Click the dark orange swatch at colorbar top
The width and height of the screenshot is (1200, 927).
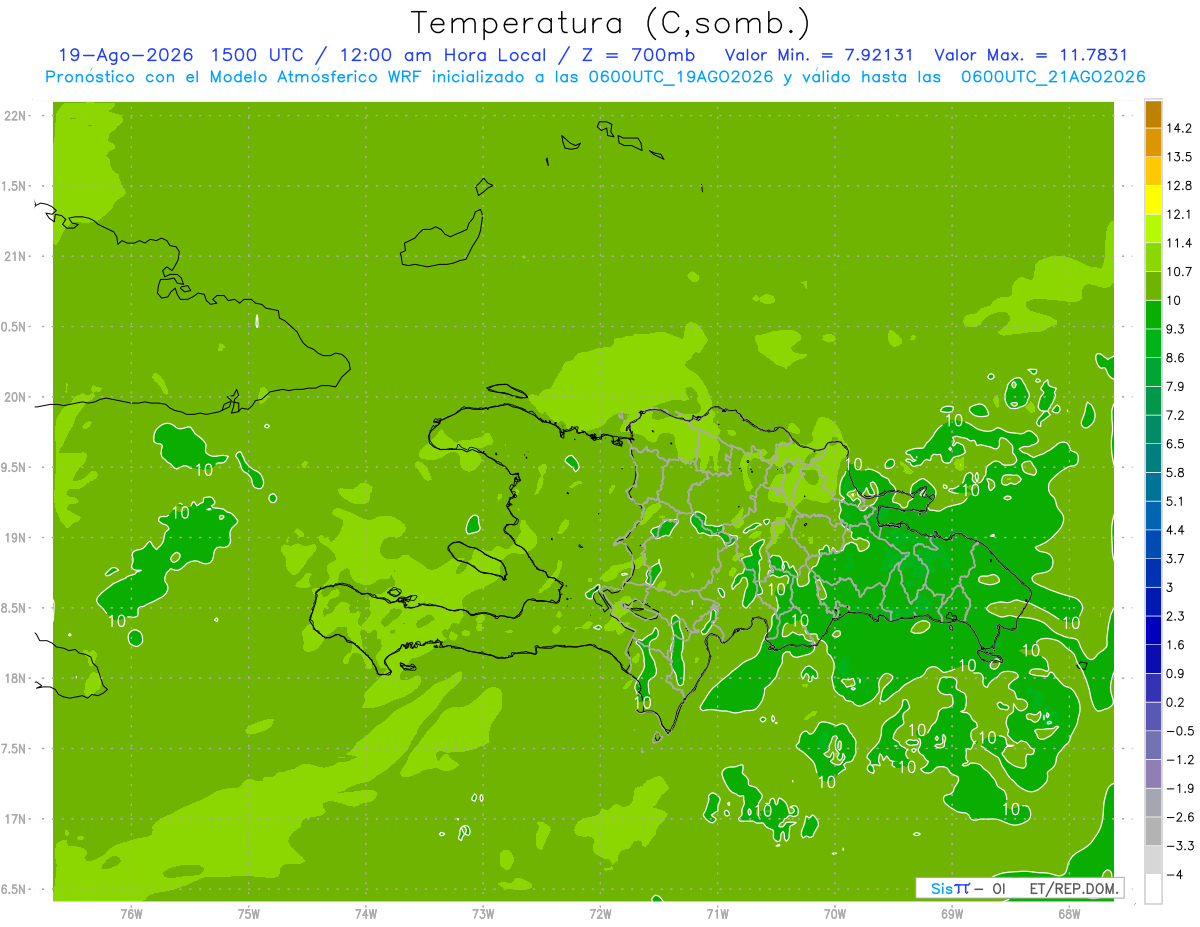[x=1153, y=114]
